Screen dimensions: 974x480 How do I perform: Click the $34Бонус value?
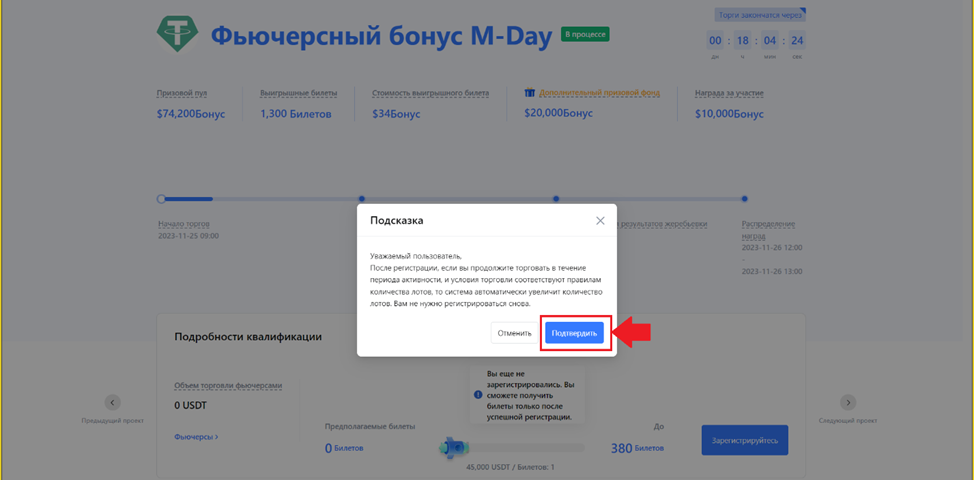pyautogui.click(x=396, y=114)
